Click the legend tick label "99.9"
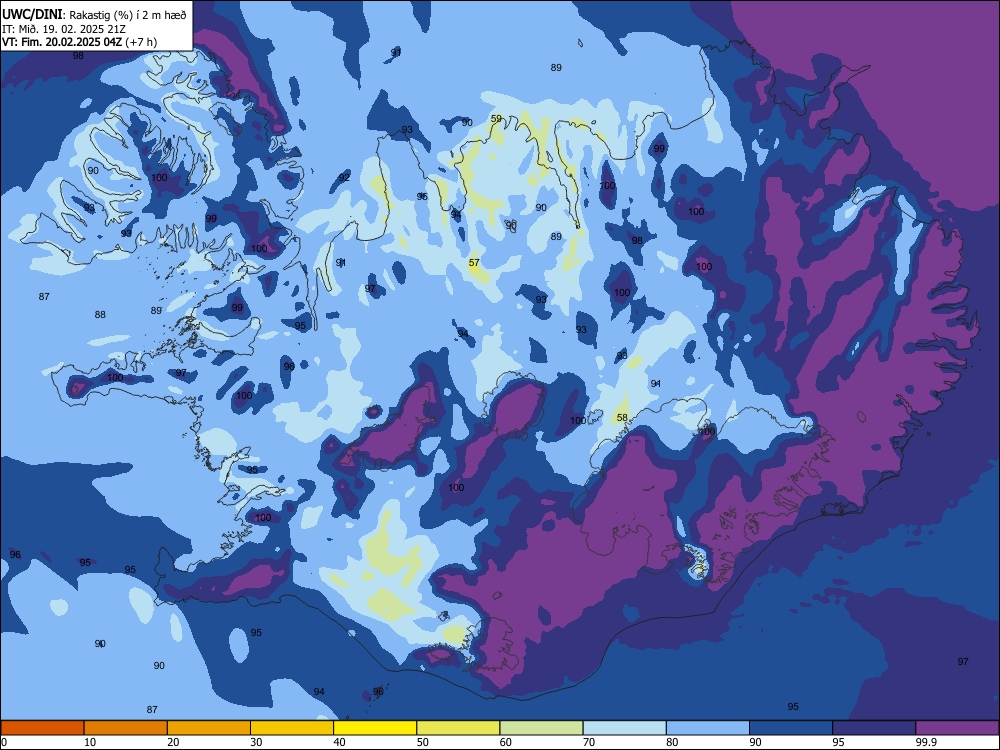This screenshot has height=750, width=1000. click(925, 742)
